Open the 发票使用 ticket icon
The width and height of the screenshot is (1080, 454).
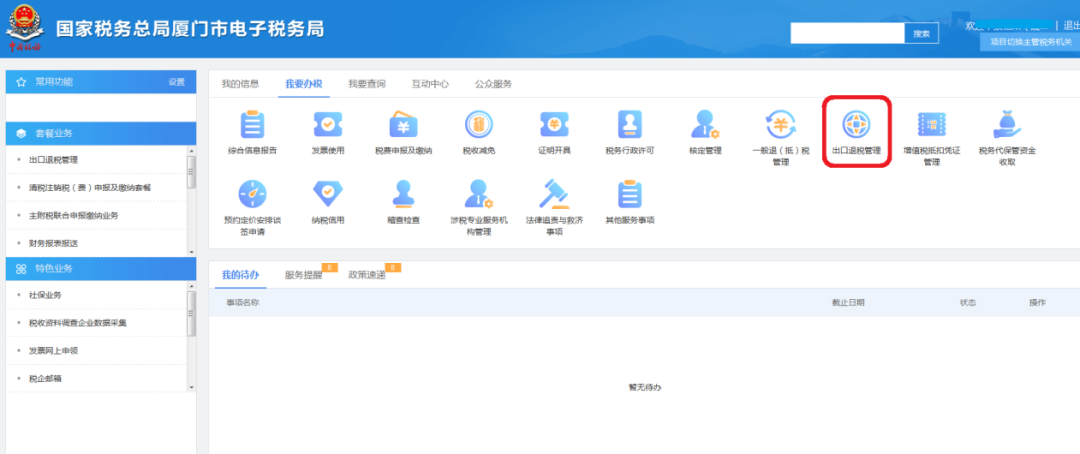328,125
